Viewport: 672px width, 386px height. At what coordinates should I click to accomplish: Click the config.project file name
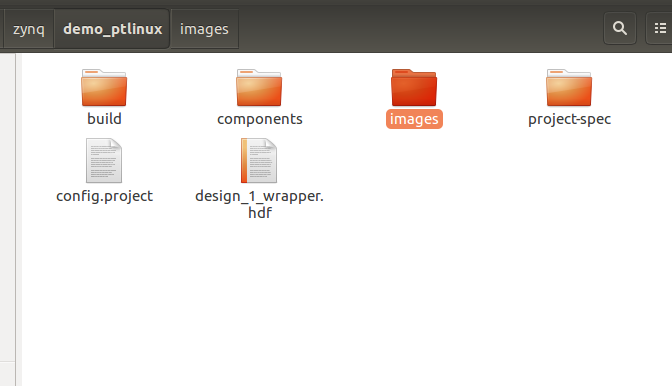[105, 196]
